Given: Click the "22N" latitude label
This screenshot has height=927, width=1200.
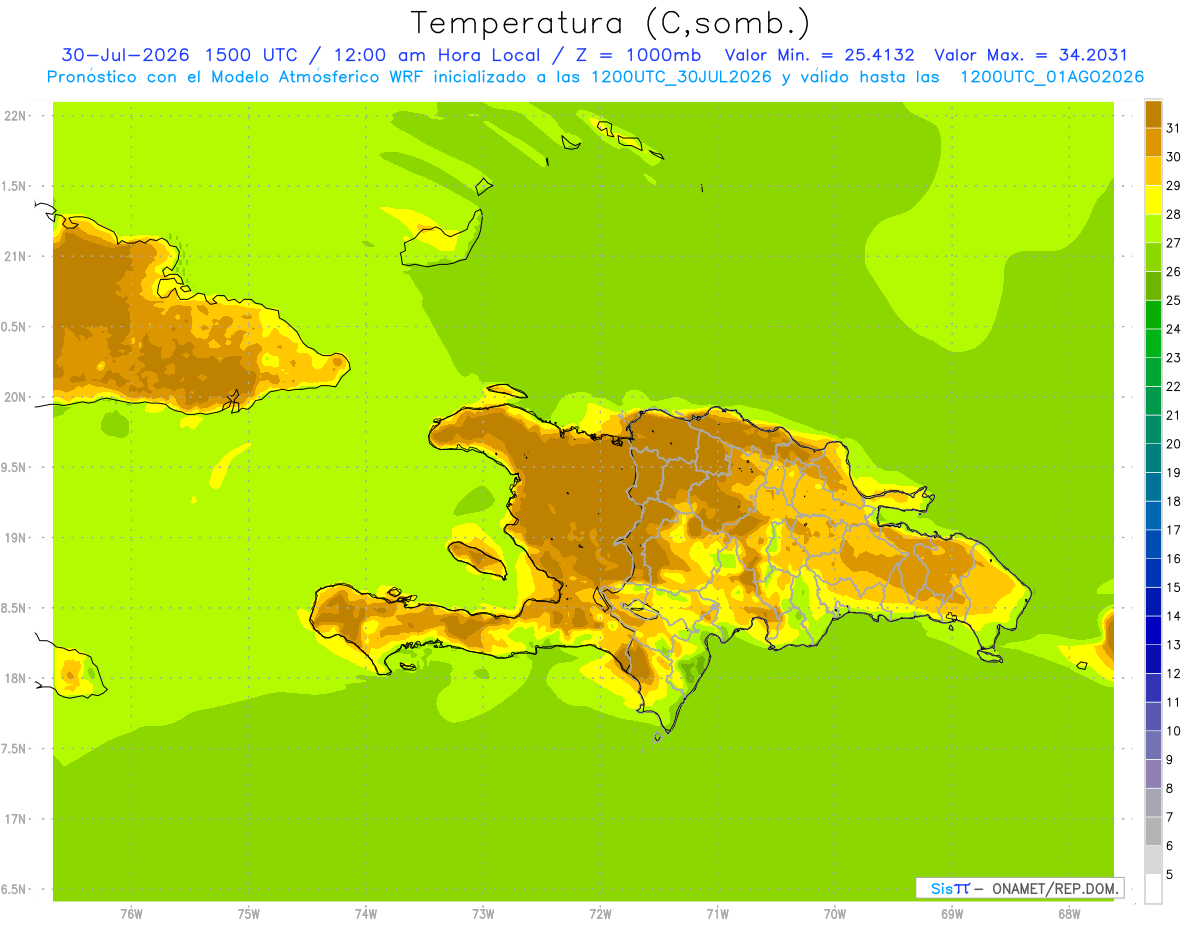Looking at the screenshot, I should click(x=17, y=115).
